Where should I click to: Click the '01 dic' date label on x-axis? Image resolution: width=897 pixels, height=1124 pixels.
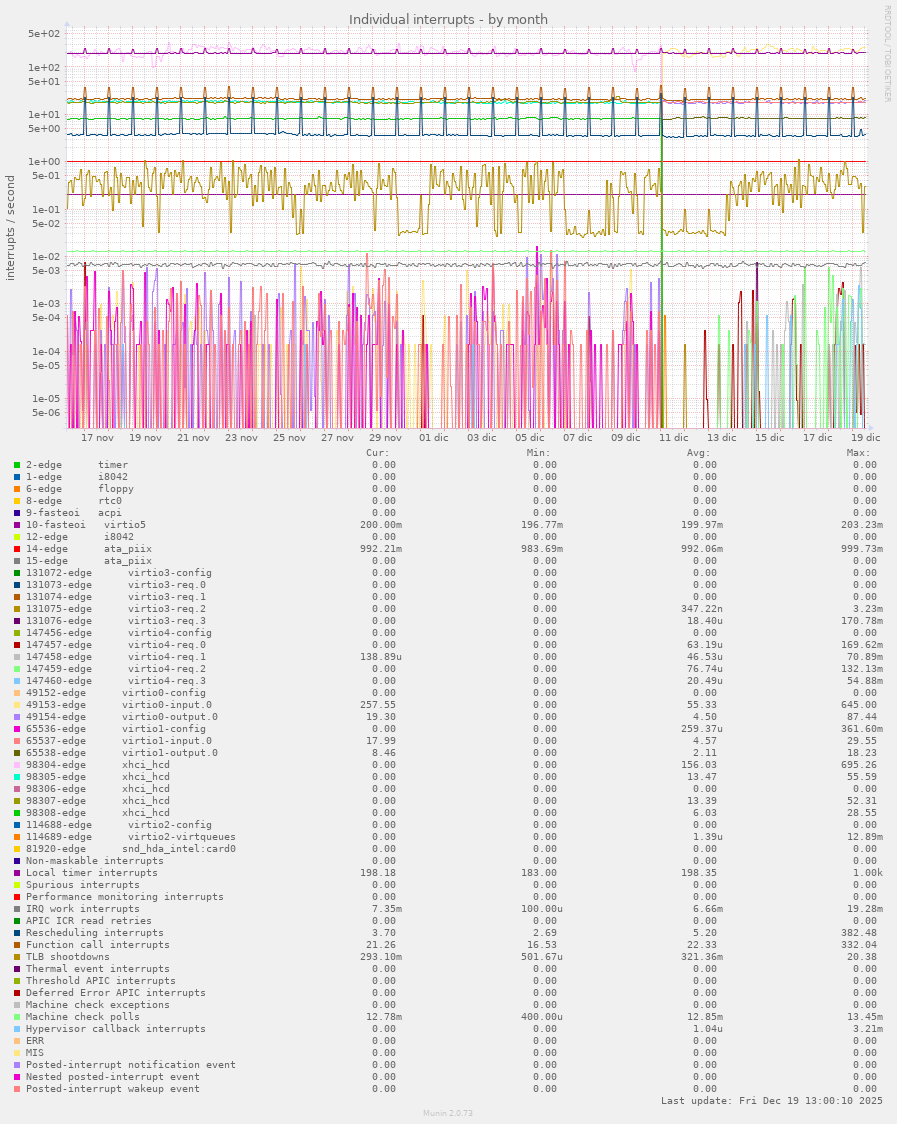click(x=434, y=437)
